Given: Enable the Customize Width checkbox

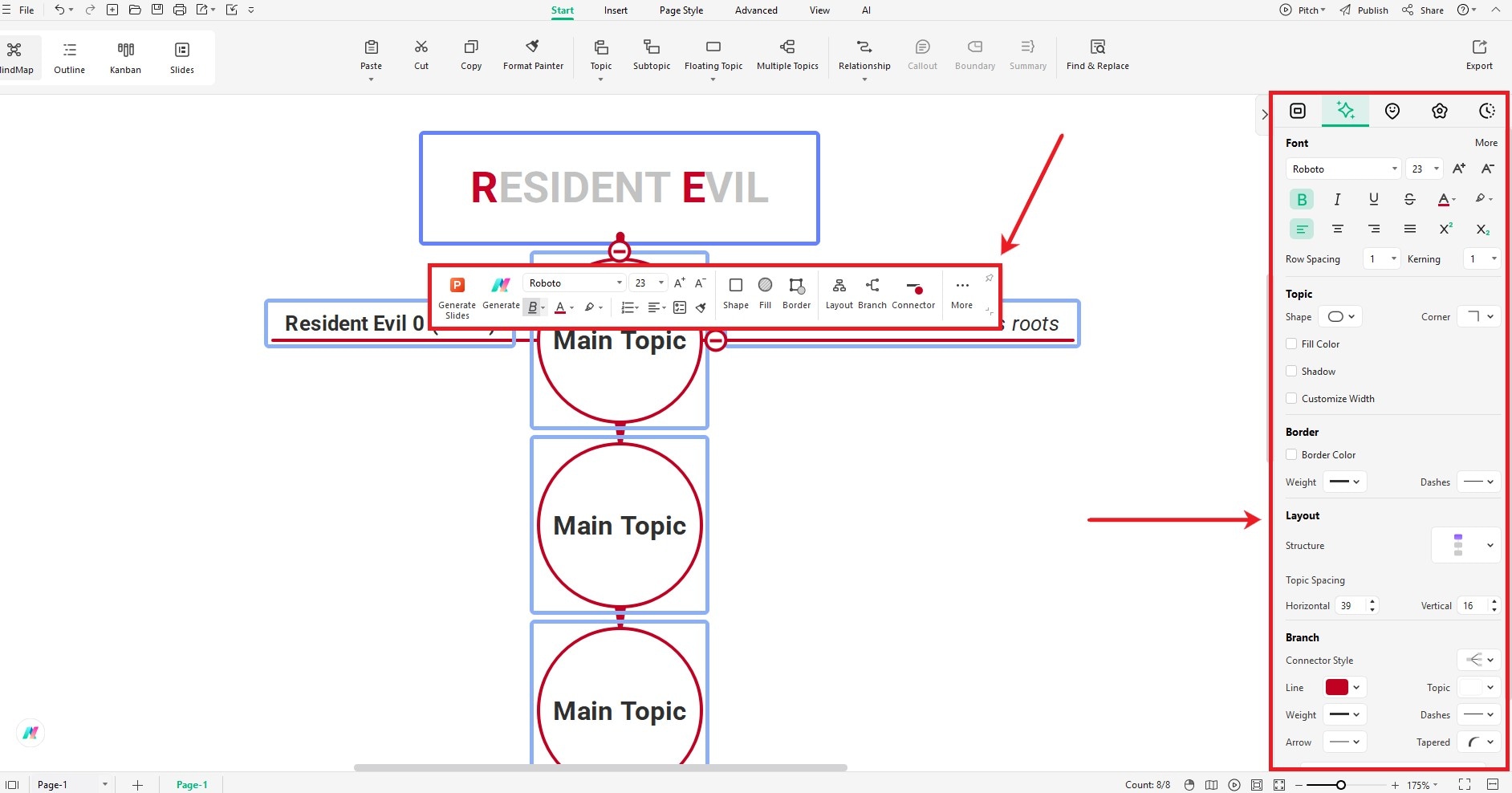Looking at the screenshot, I should click(1291, 398).
